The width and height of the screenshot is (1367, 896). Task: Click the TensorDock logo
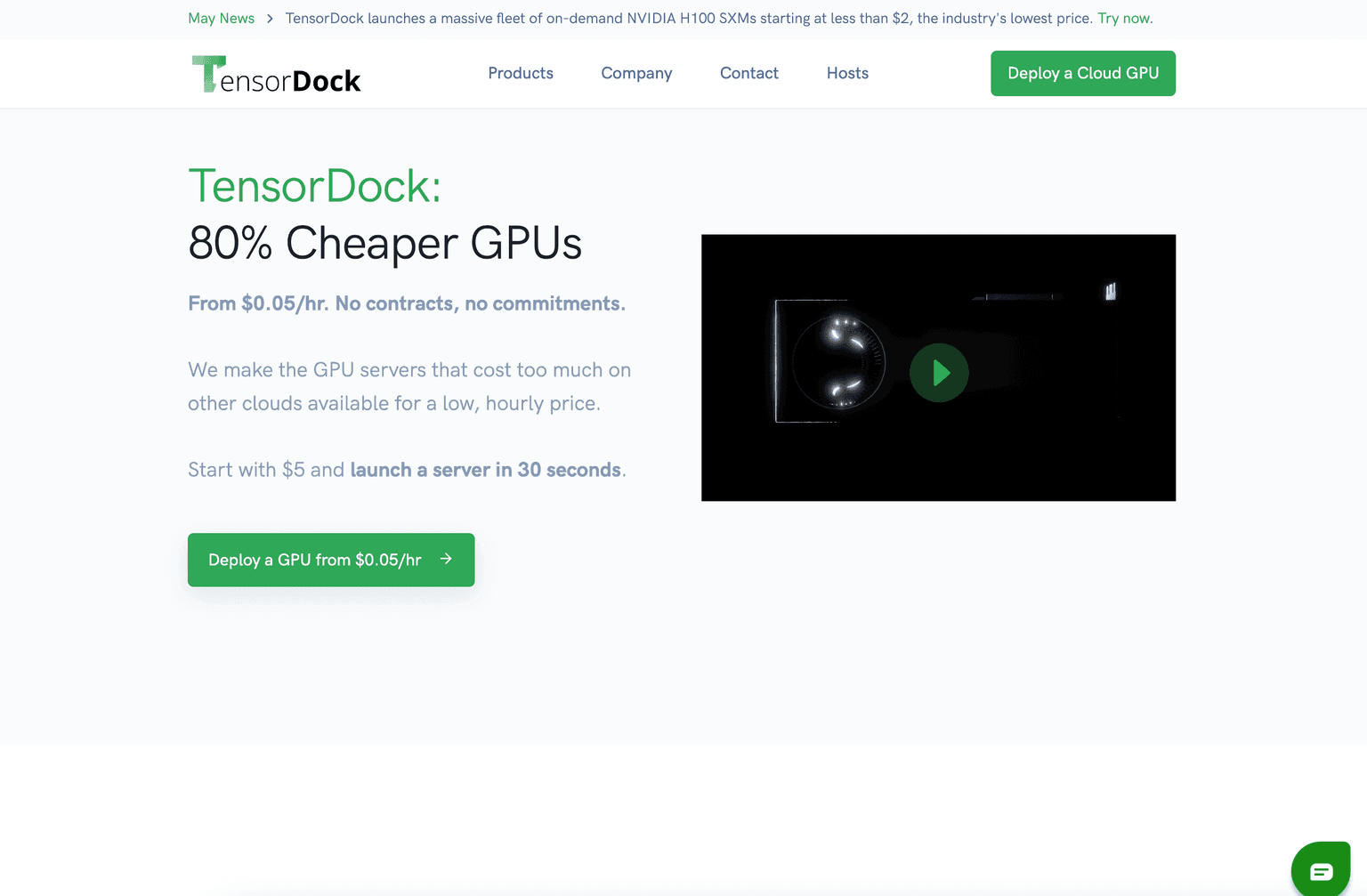[x=276, y=74]
